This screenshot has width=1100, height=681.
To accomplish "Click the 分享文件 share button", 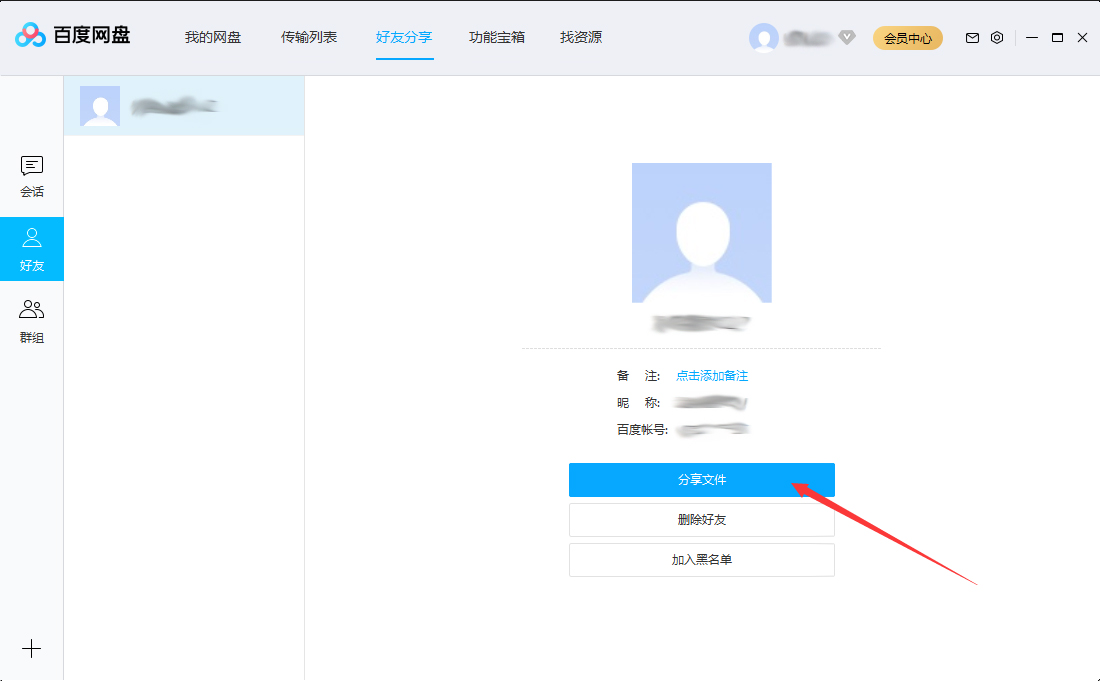I will pyautogui.click(x=701, y=480).
